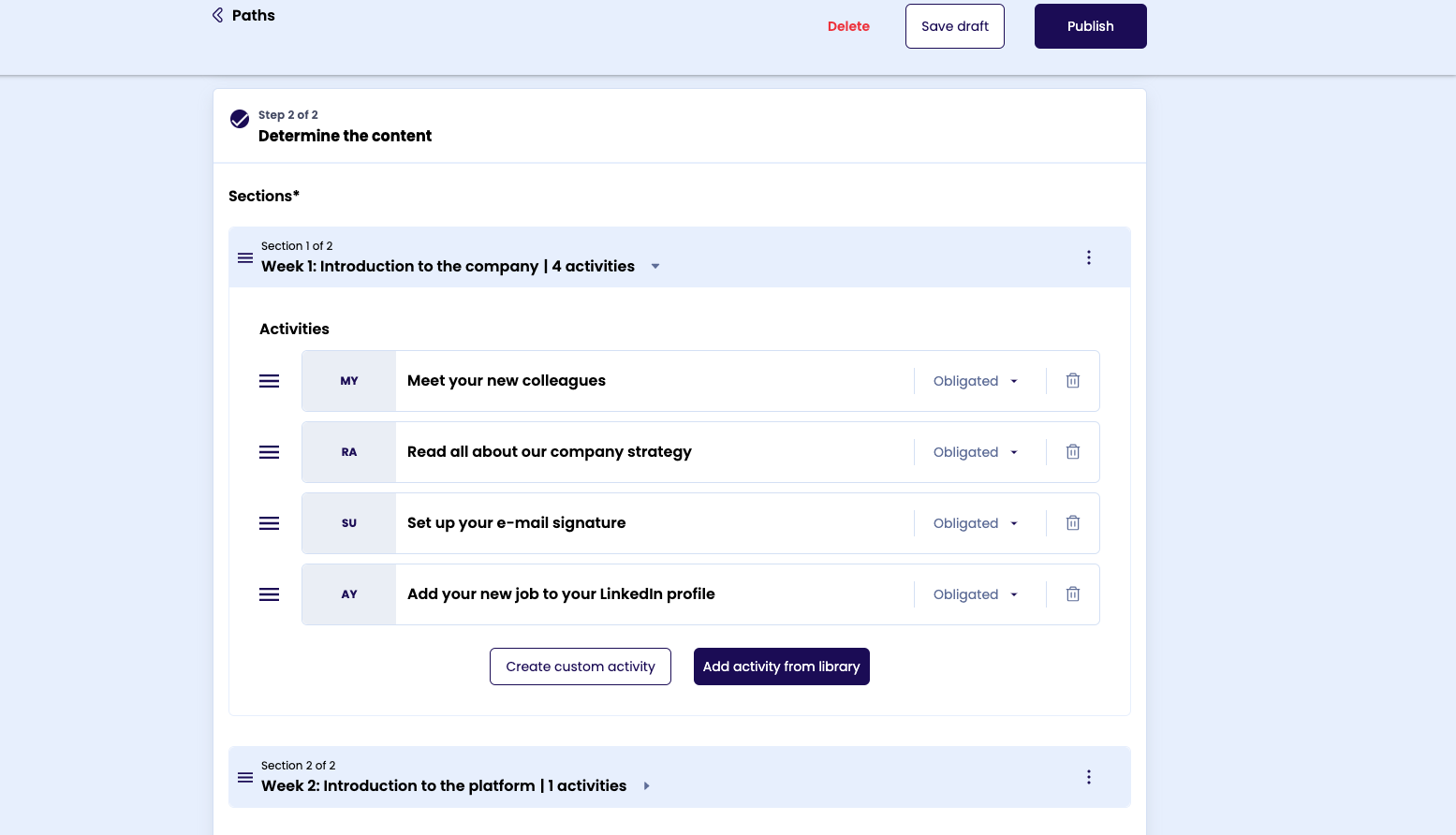Click Save draft
This screenshot has width=1456, height=835.
tap(954, 26)
